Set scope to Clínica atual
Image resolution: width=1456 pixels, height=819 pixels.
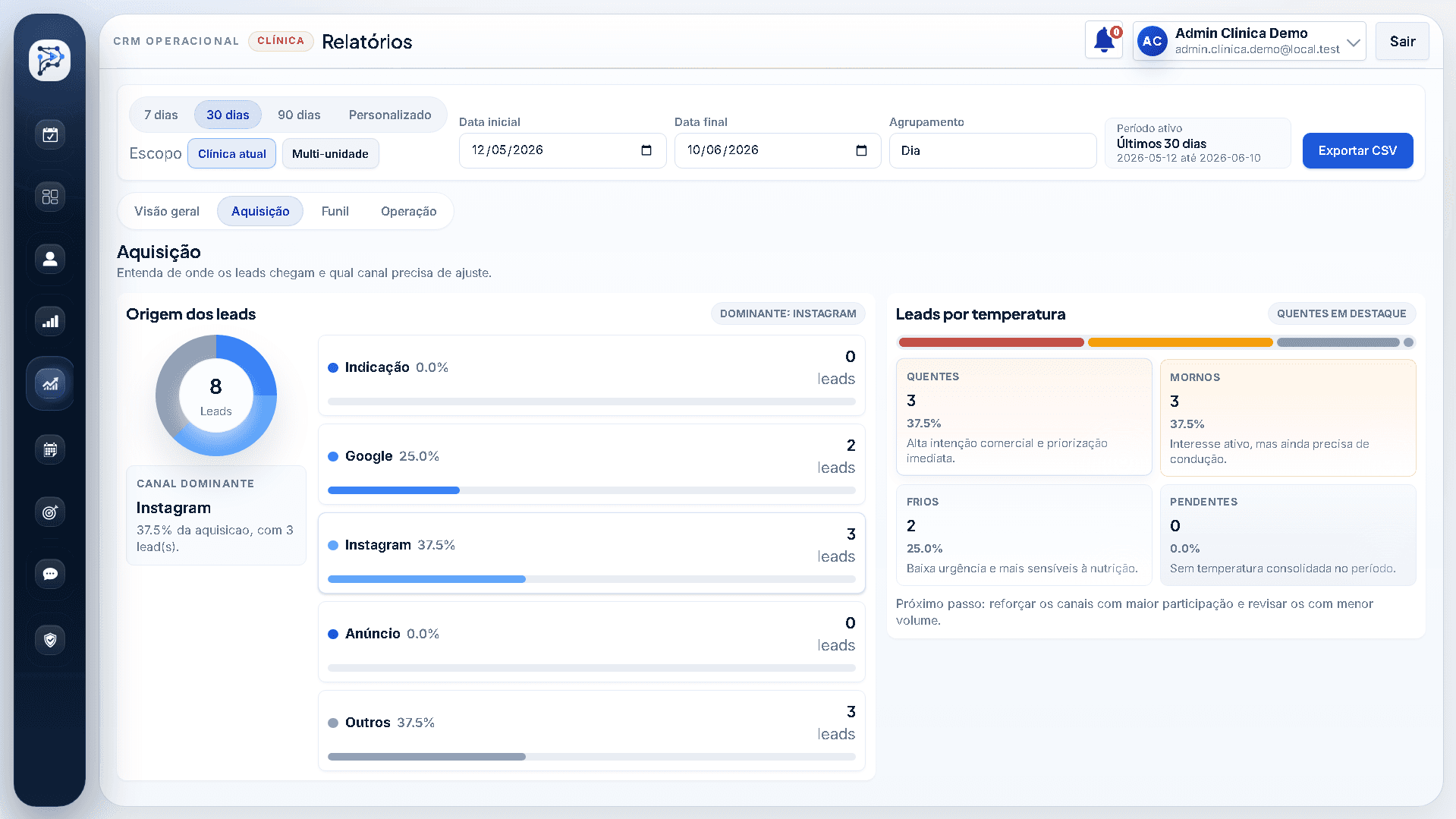(x=232, y=153)
